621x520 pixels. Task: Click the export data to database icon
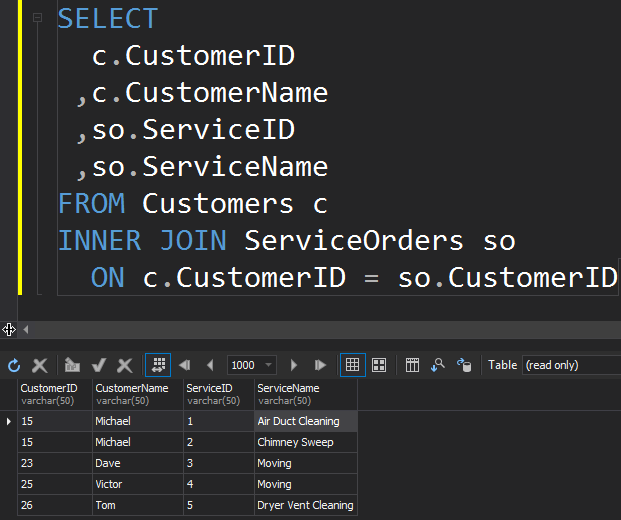pyautogui.click(x=464, y=365)
